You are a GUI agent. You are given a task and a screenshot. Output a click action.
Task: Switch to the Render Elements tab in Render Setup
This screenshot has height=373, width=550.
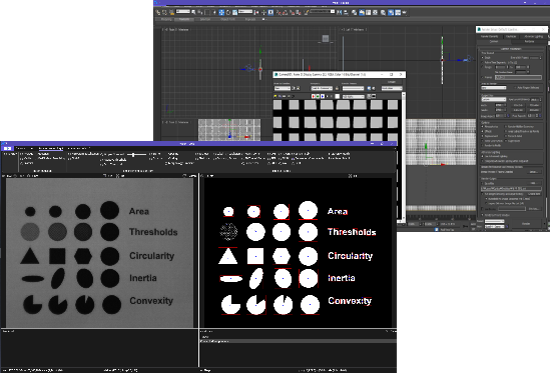coord(489,36)
